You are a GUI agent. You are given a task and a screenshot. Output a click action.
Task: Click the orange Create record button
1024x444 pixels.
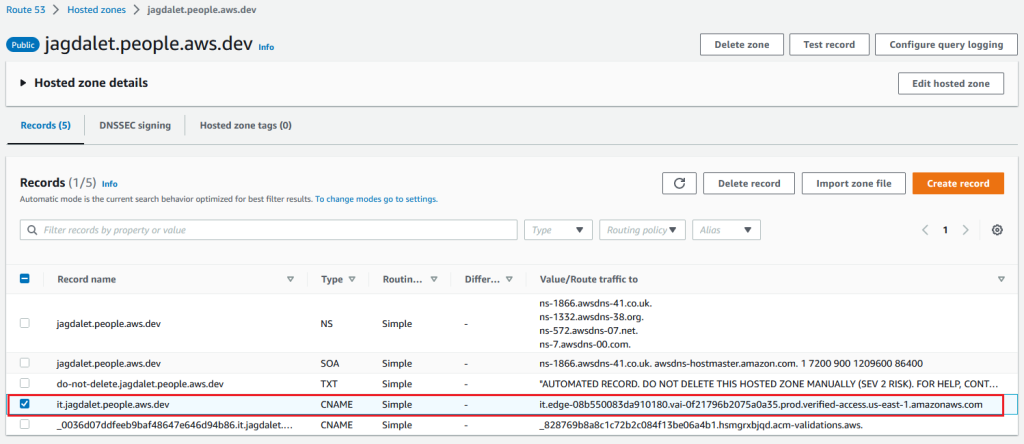[x=958, y=183]
